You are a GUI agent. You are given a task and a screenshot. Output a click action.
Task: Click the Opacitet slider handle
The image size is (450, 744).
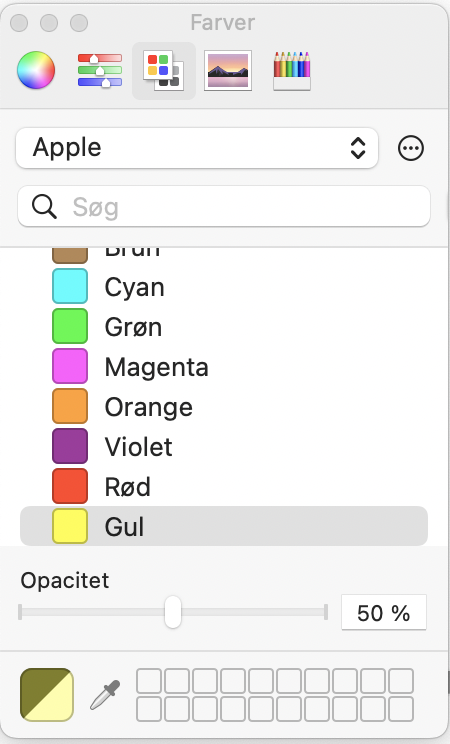click(x=173, y=612)
